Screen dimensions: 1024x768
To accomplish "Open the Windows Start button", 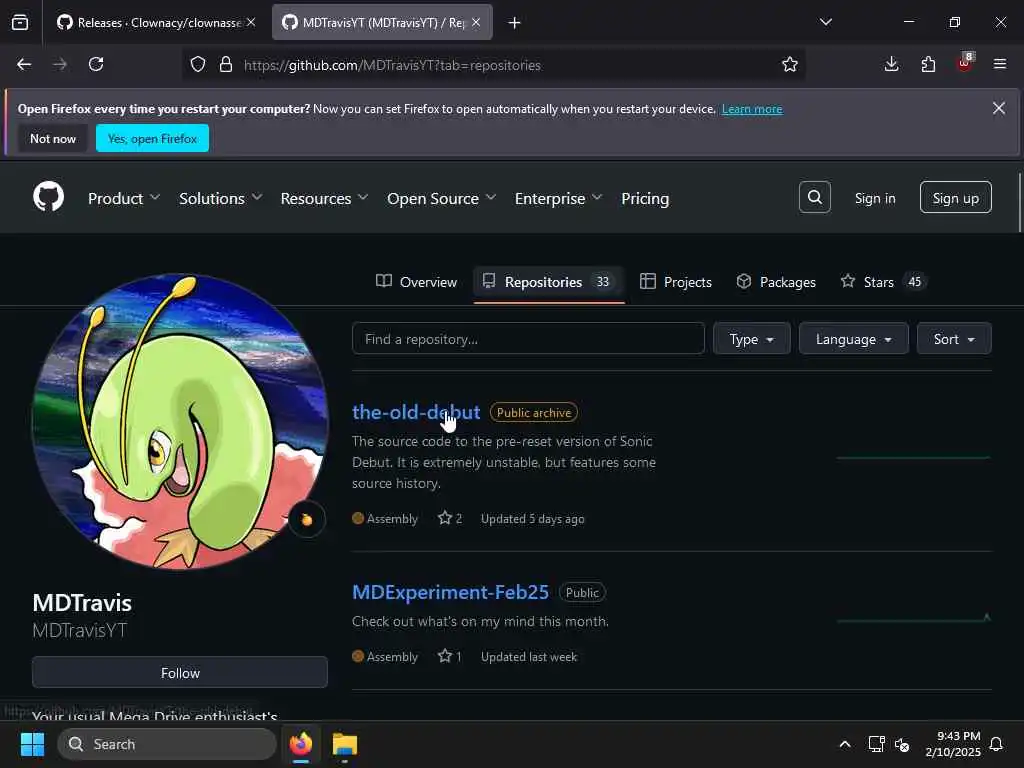I will pyautogui.click(x=32, y=744).
